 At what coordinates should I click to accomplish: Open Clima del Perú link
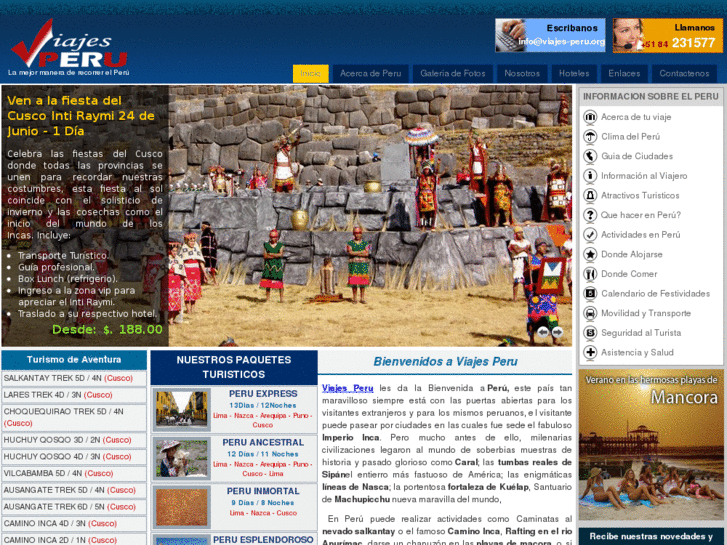coord(631,136)
